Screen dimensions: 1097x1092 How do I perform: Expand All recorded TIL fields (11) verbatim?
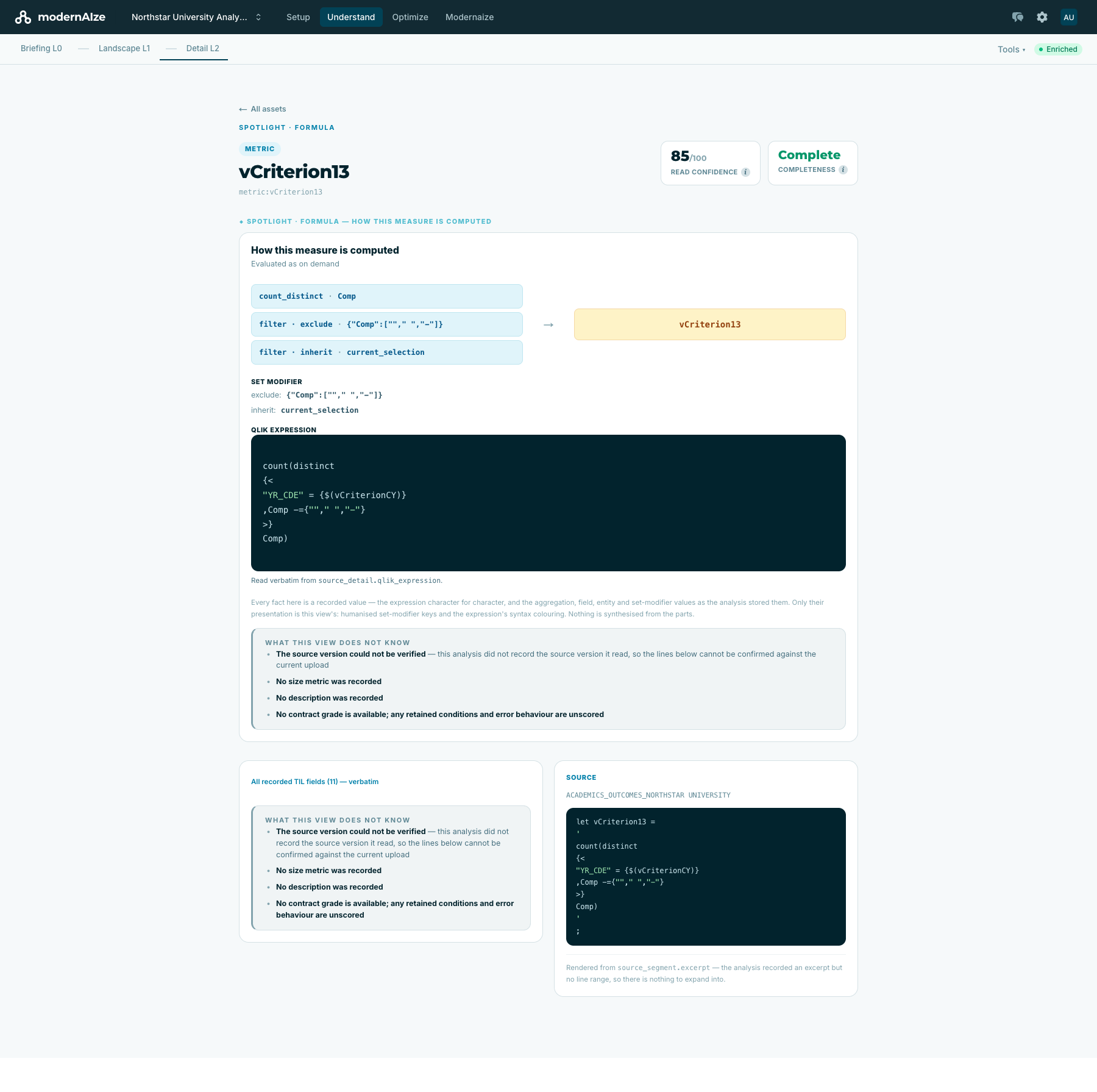(314, 782)
